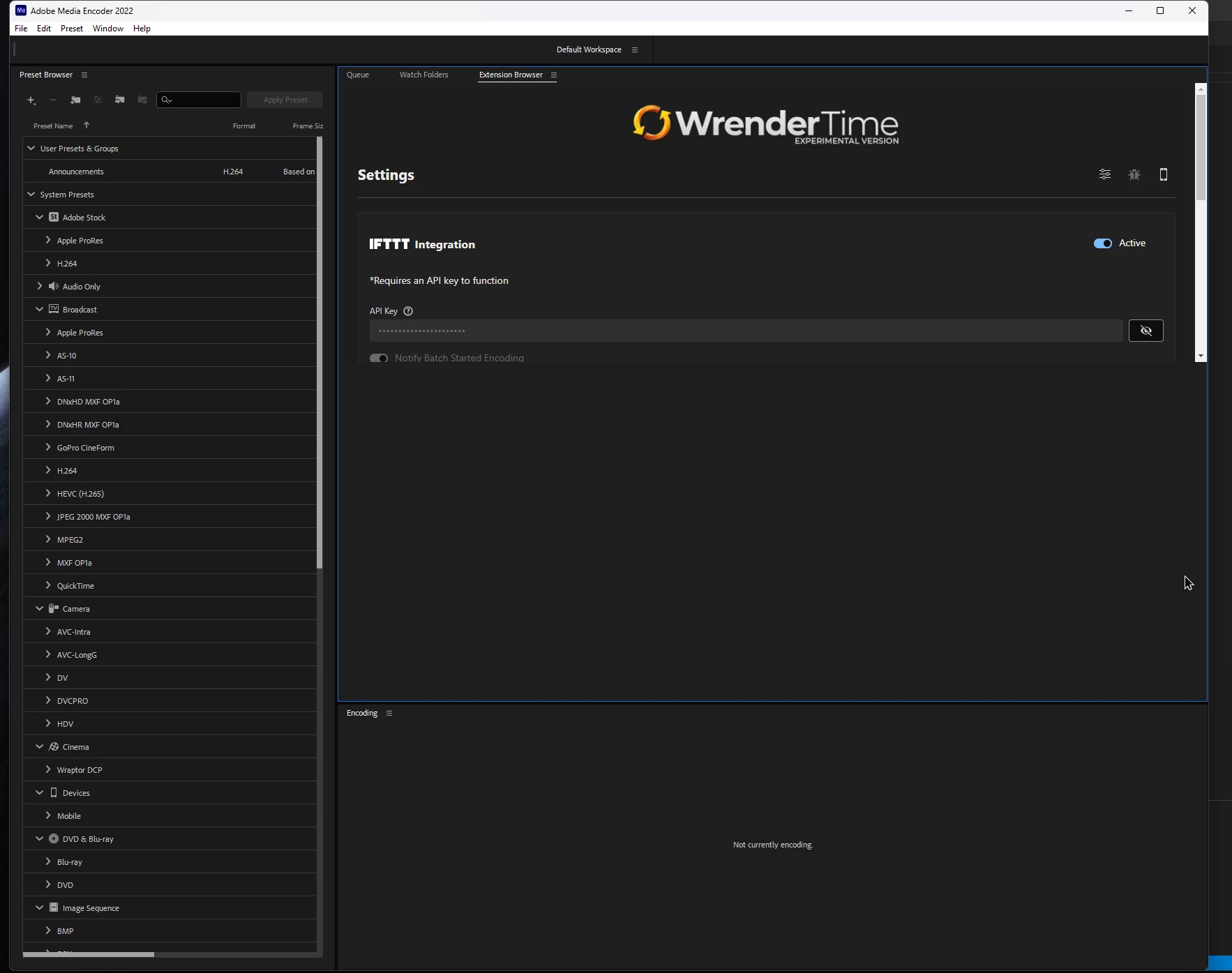Select the JPEG 2000 MXF OP1a row
This screenshot has height=973, width=1232.
pos(170,516)
